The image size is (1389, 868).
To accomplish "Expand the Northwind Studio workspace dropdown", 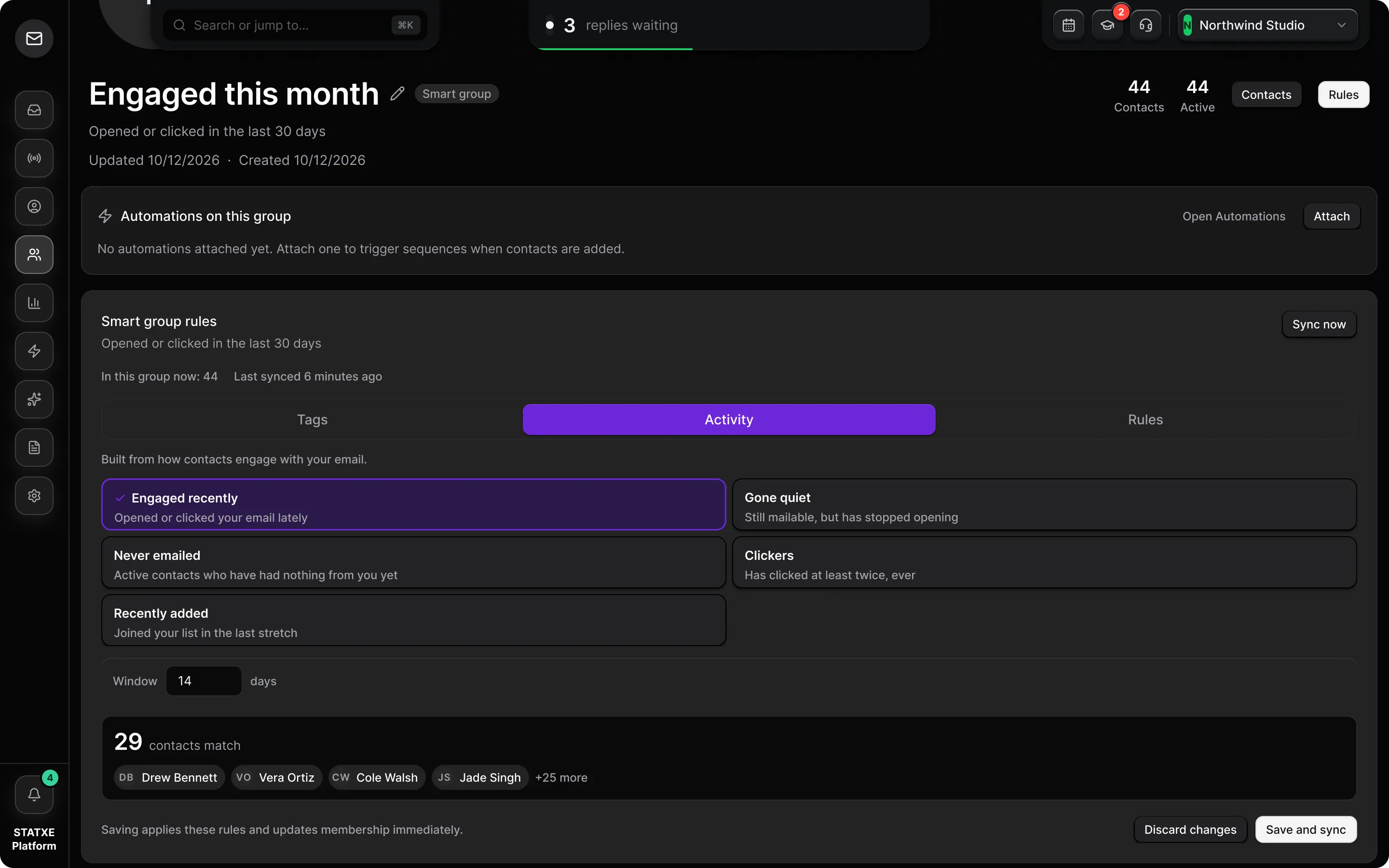I will 1267,25.
